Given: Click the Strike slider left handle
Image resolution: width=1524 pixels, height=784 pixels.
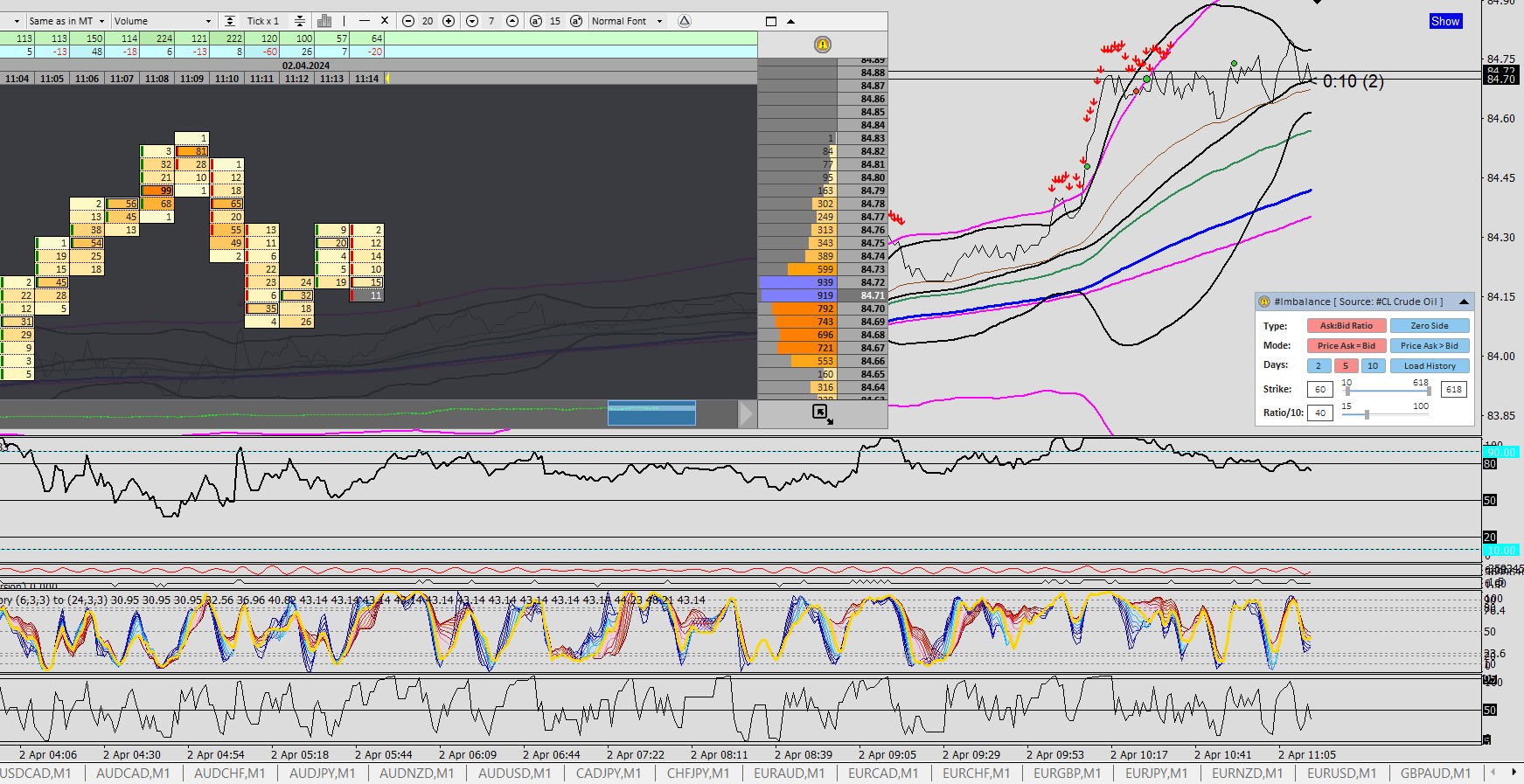Looking at the screenshot, I should (1347, 391).
